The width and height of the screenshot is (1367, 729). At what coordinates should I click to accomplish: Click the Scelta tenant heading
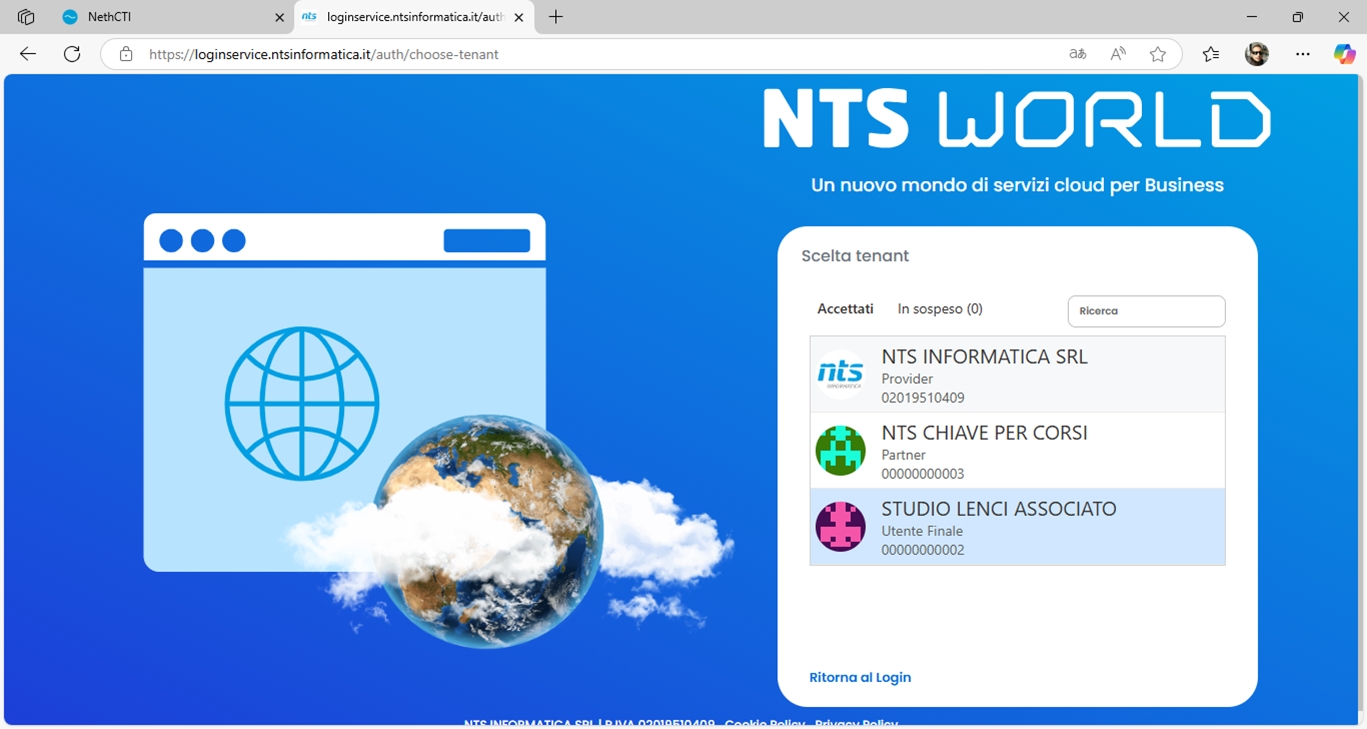coord(855,256)
